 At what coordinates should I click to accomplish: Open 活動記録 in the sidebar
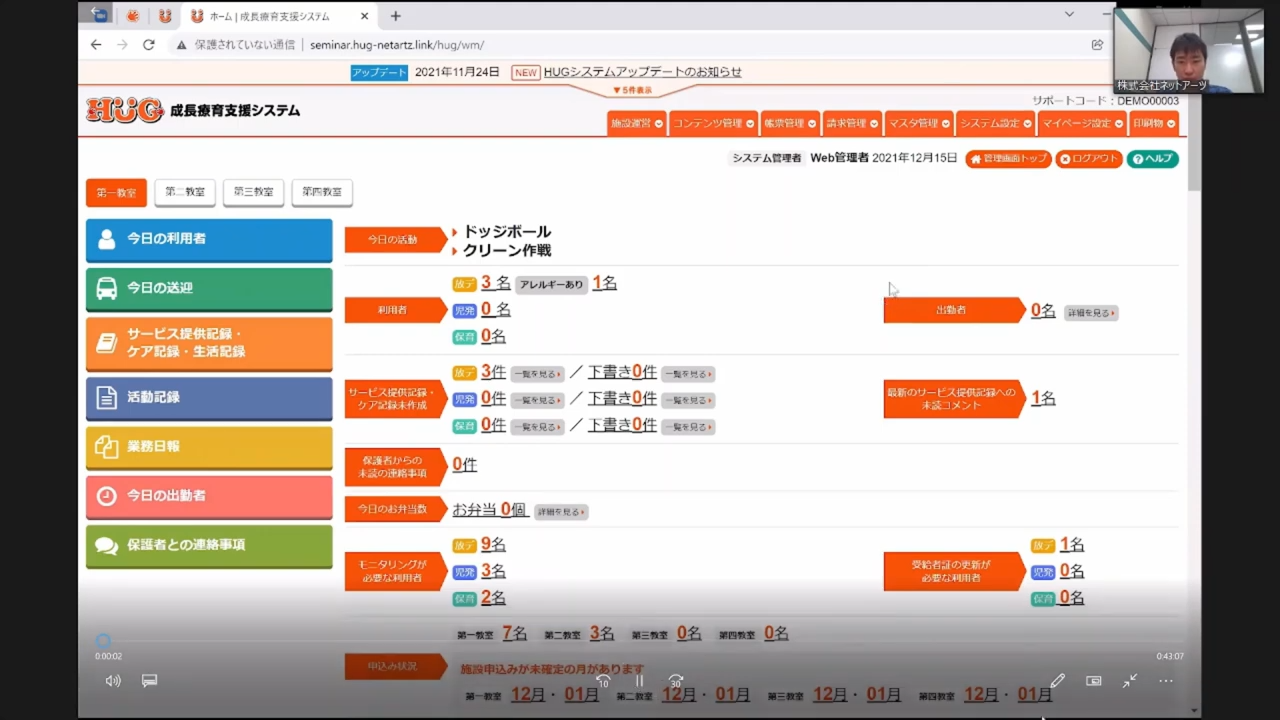[x=209, y=398]
